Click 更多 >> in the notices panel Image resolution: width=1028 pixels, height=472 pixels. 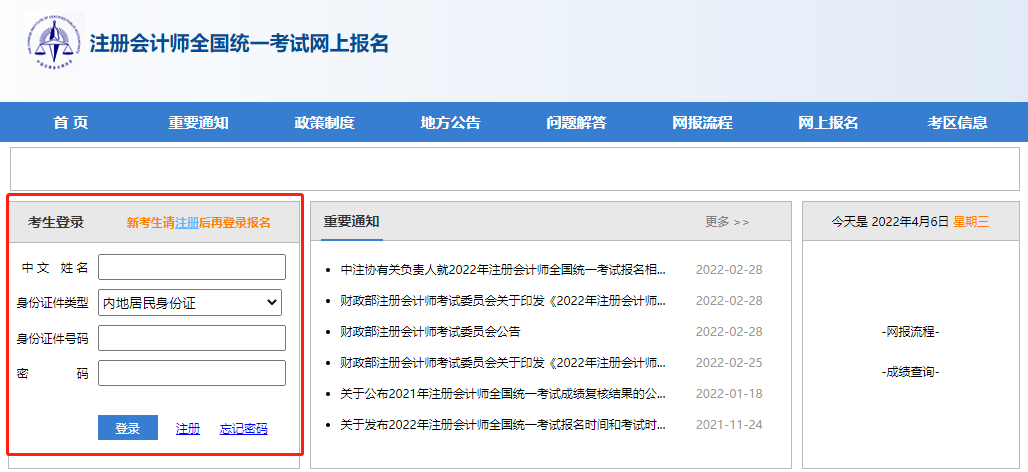click(x=726, y=222)
